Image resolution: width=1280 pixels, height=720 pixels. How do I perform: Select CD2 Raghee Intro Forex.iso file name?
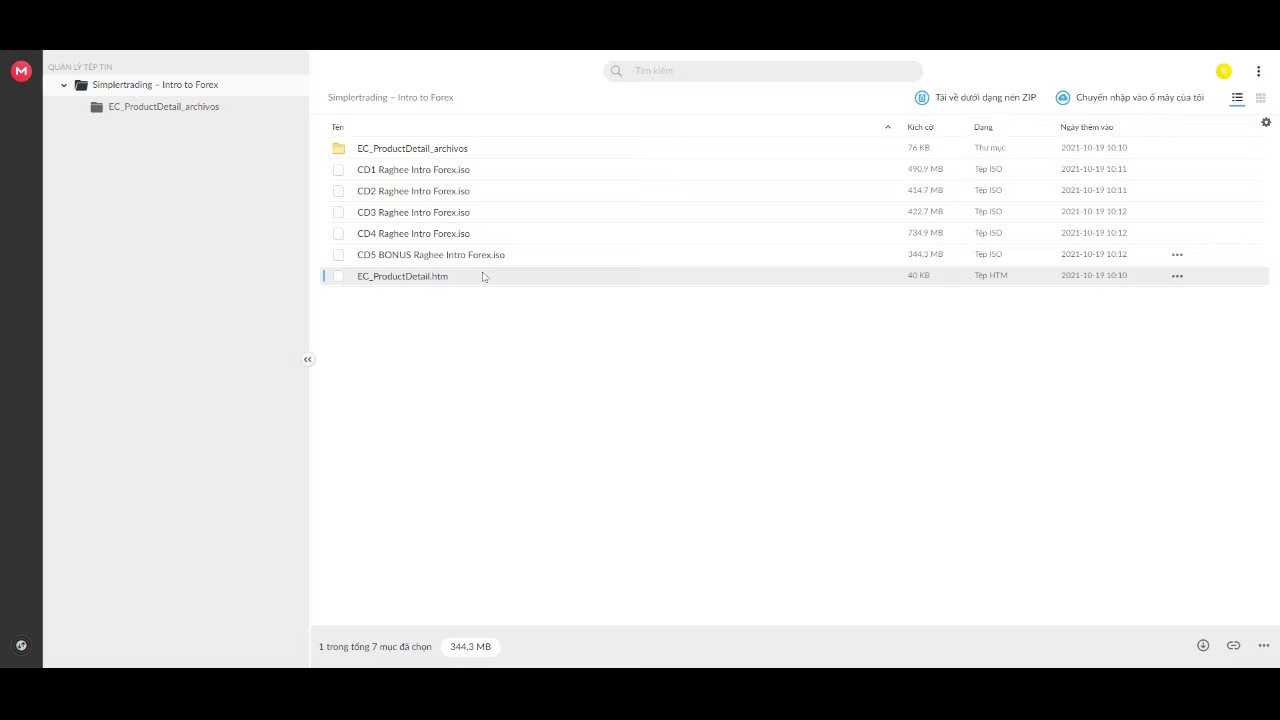(413, 191)
